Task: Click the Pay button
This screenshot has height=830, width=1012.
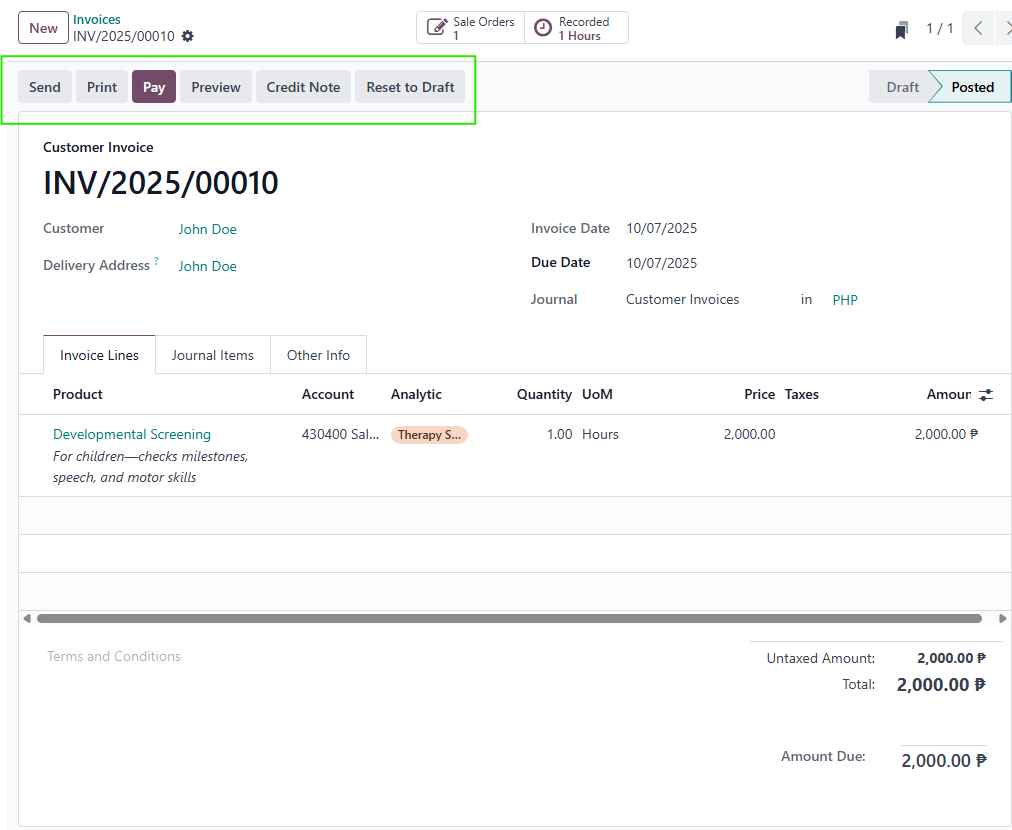Action: tap(154, 87)
